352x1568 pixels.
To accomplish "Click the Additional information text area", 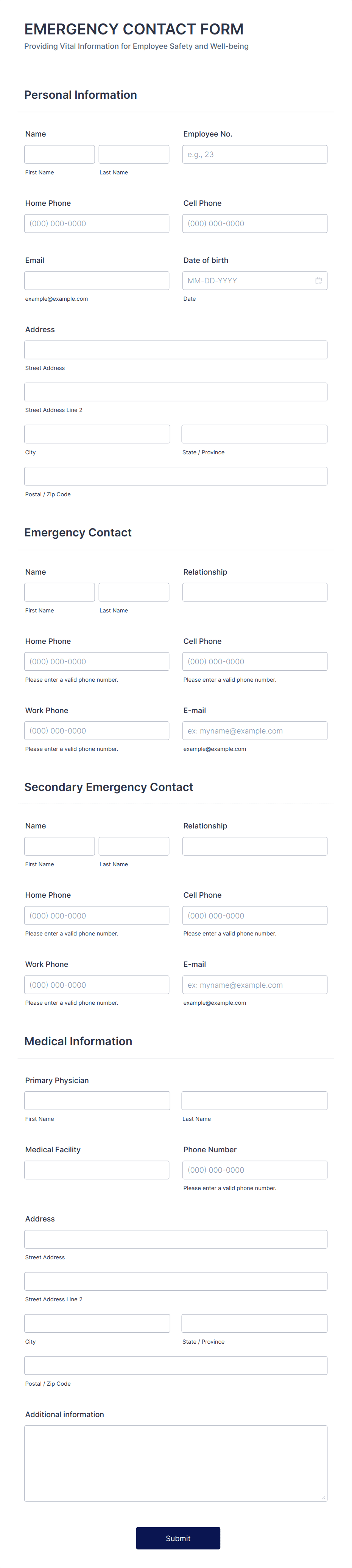I will (175, 1461).
